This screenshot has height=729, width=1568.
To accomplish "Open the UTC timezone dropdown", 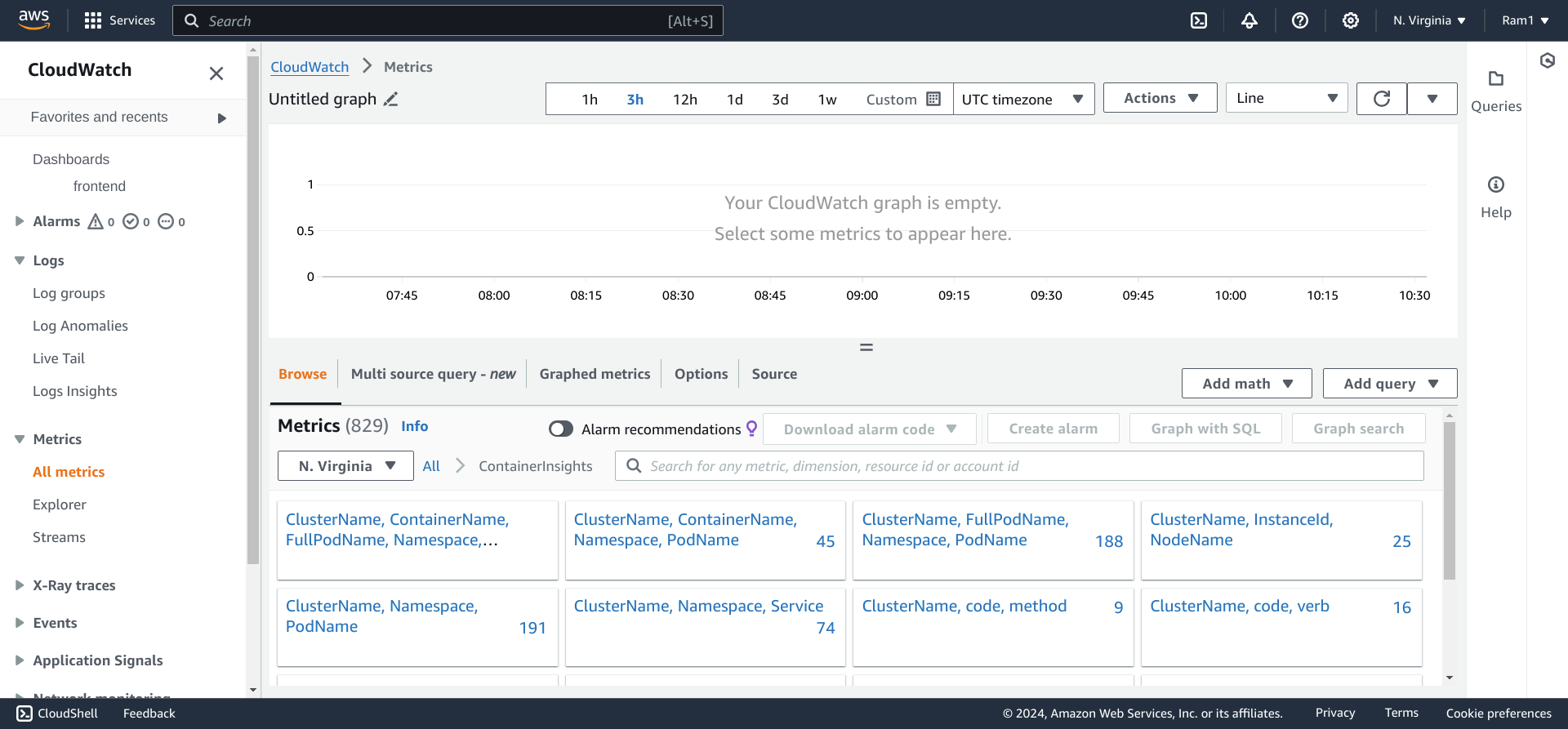I will 1023,99.
